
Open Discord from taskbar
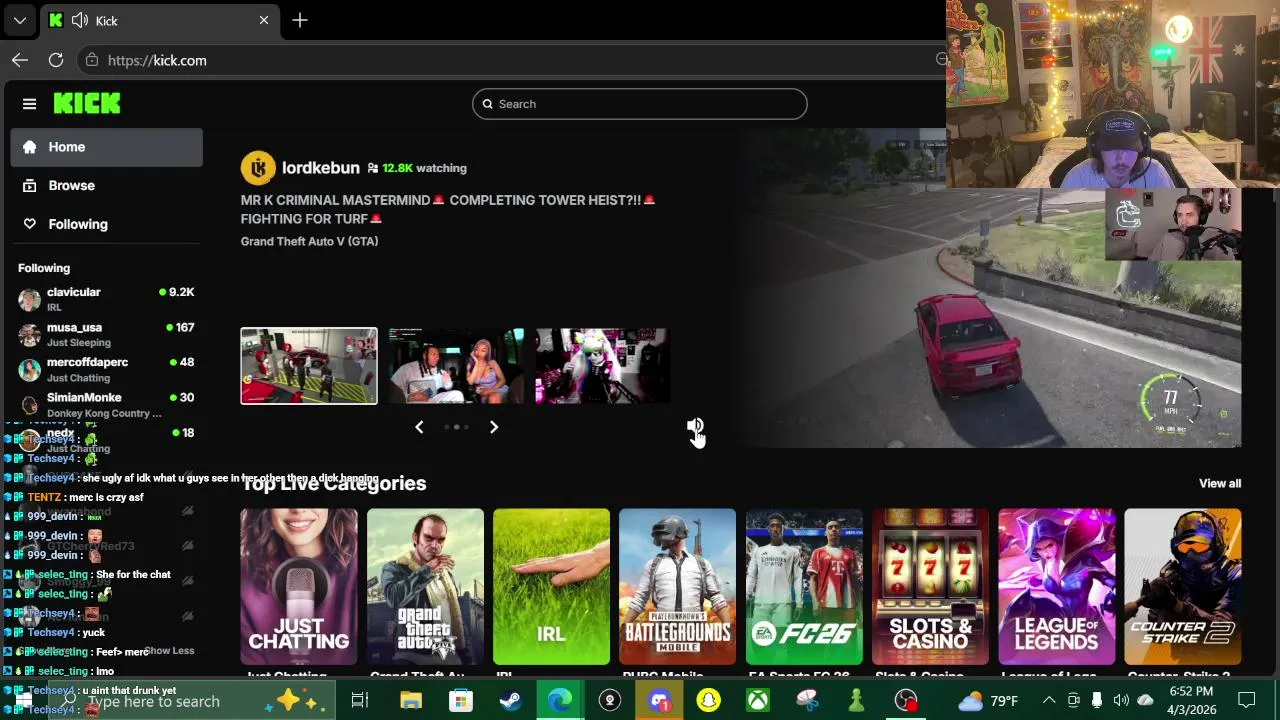tap(659, 701)
